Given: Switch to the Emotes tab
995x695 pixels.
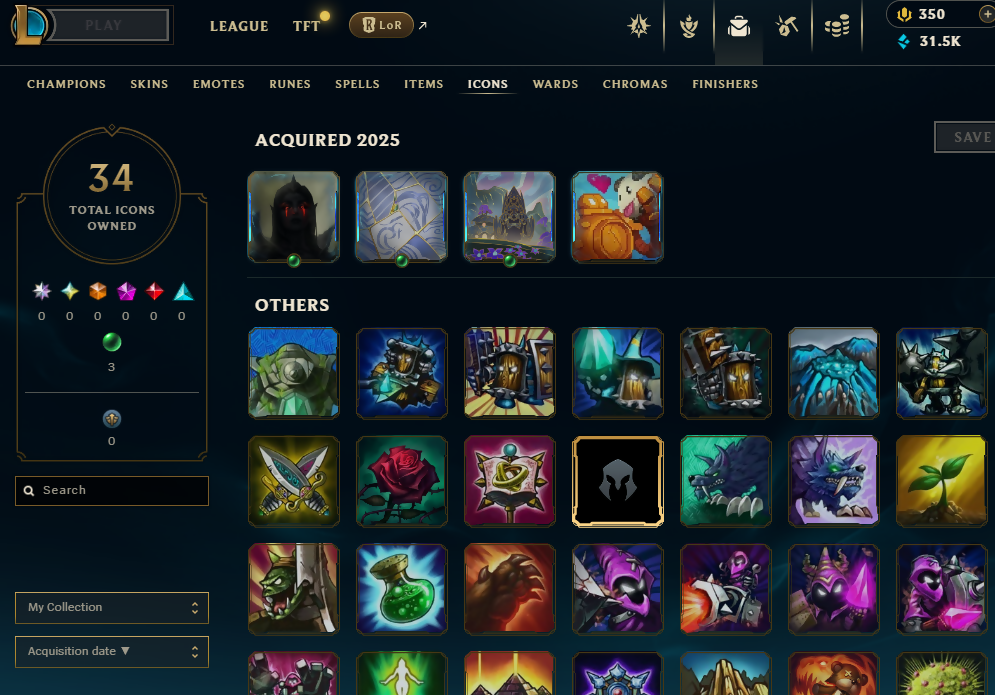Looking at the screenshot, I should (219, 84).
